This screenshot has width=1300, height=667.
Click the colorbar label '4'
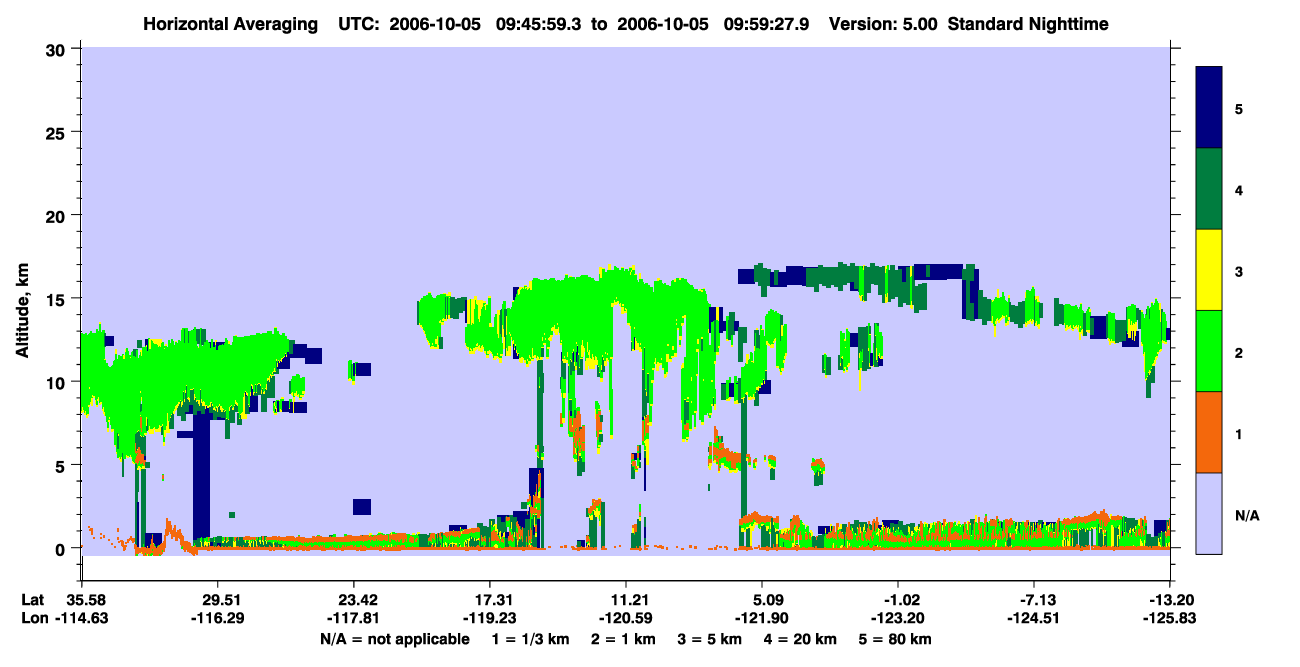click(x=1239, y=189)
